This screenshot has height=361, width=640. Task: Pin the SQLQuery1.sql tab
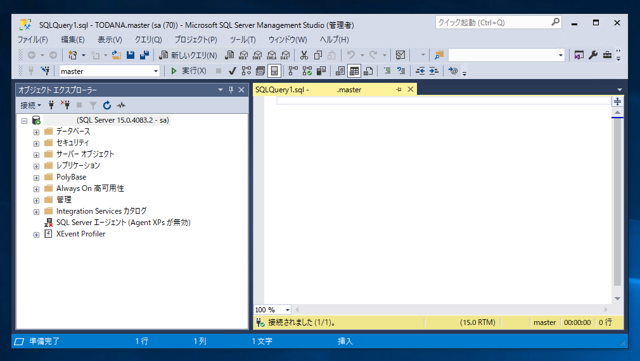(x=399, y=89)
